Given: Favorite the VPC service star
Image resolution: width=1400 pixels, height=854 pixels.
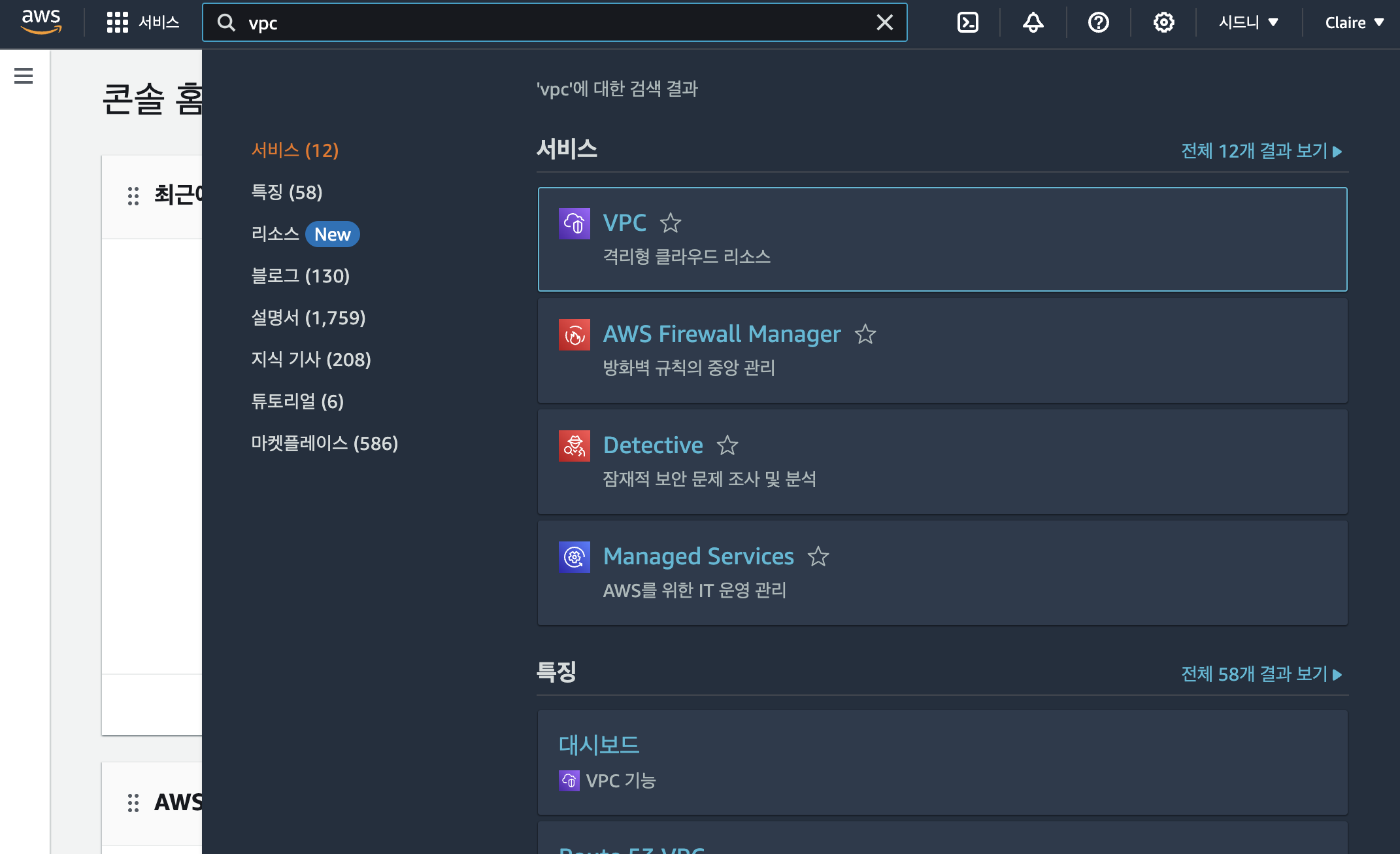Looking at the screenshot, I should [x=671, y=224].
